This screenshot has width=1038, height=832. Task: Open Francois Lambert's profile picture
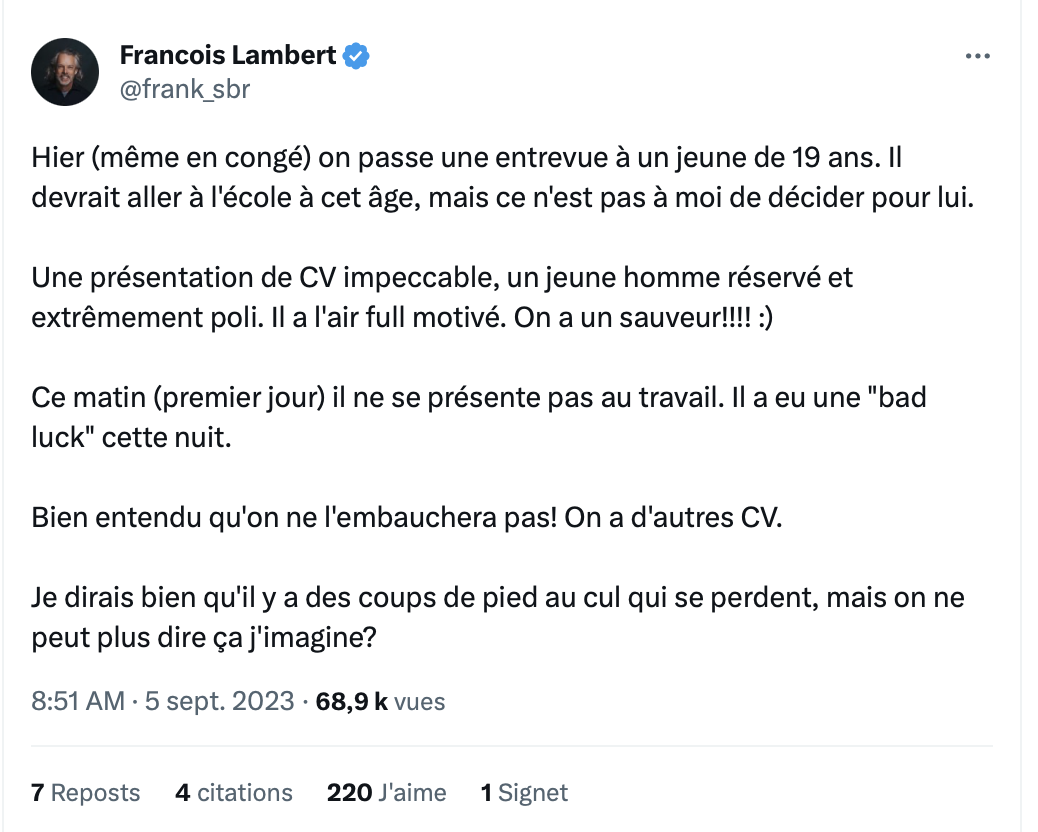65,71
